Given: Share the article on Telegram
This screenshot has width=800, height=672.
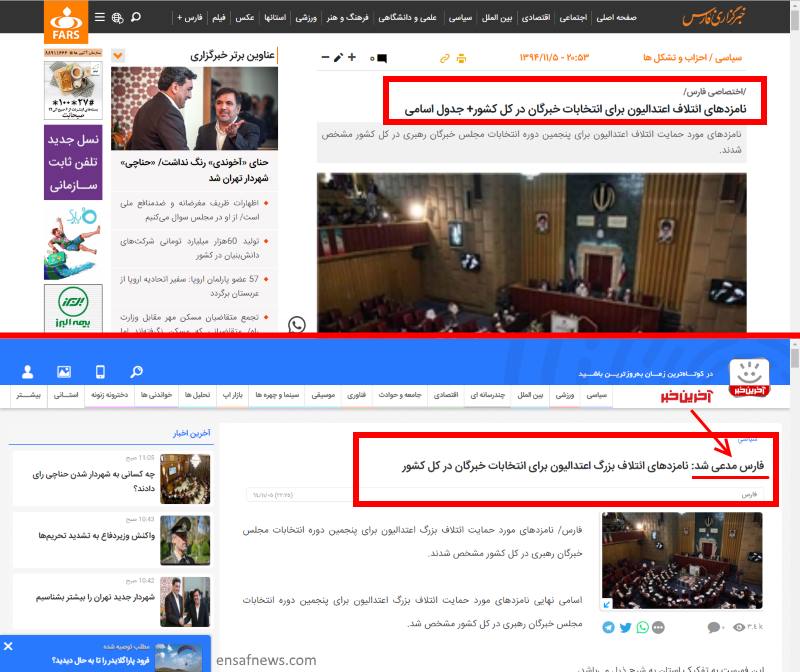Looking at the screenshot, I should coord(609,627).
